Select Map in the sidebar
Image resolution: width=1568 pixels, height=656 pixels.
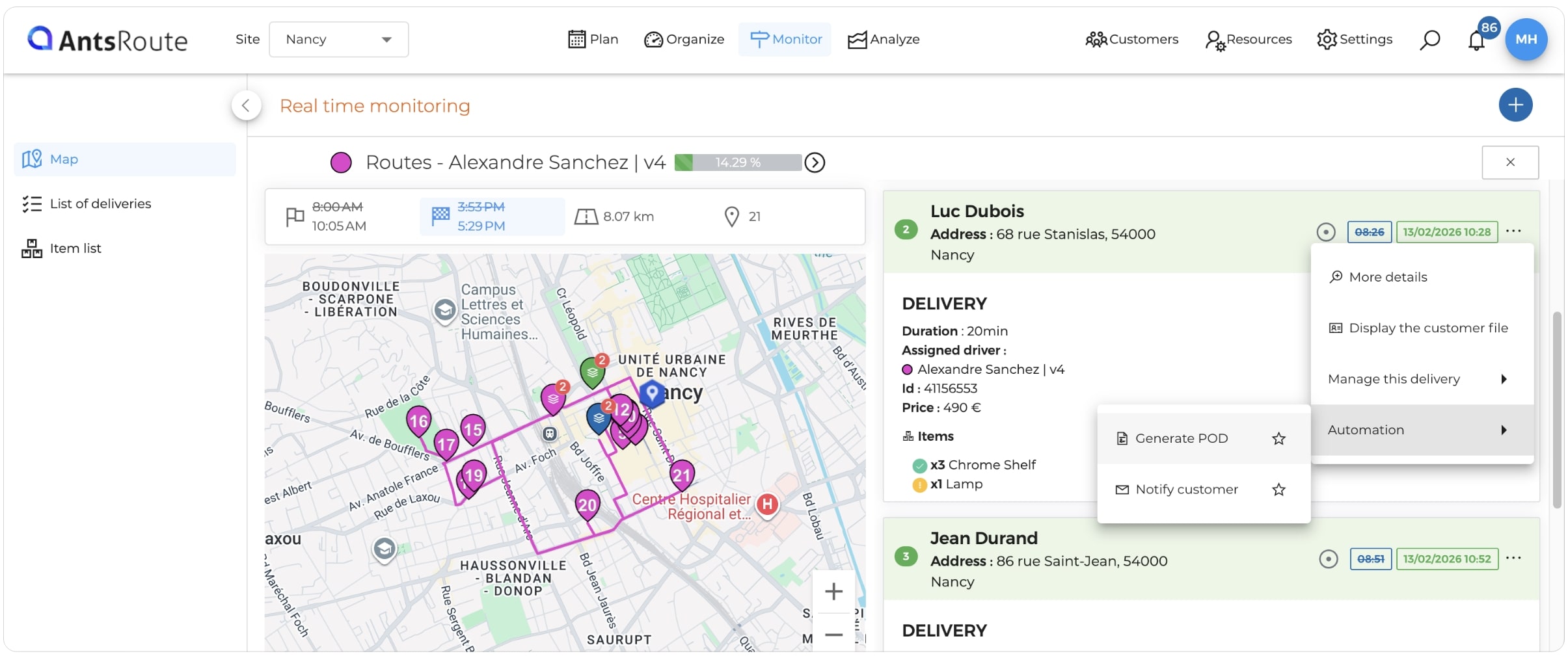[125, 159]
